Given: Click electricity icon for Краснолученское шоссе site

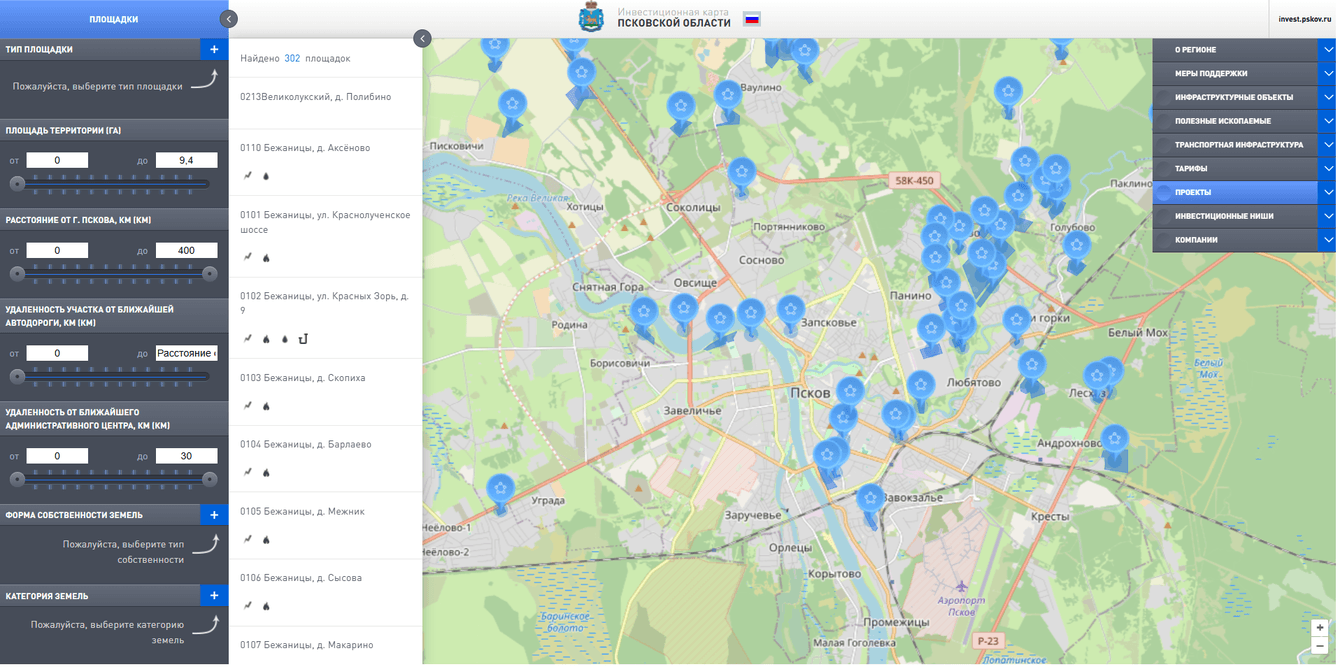Looking at the screenshot, I should pos(248,257).
